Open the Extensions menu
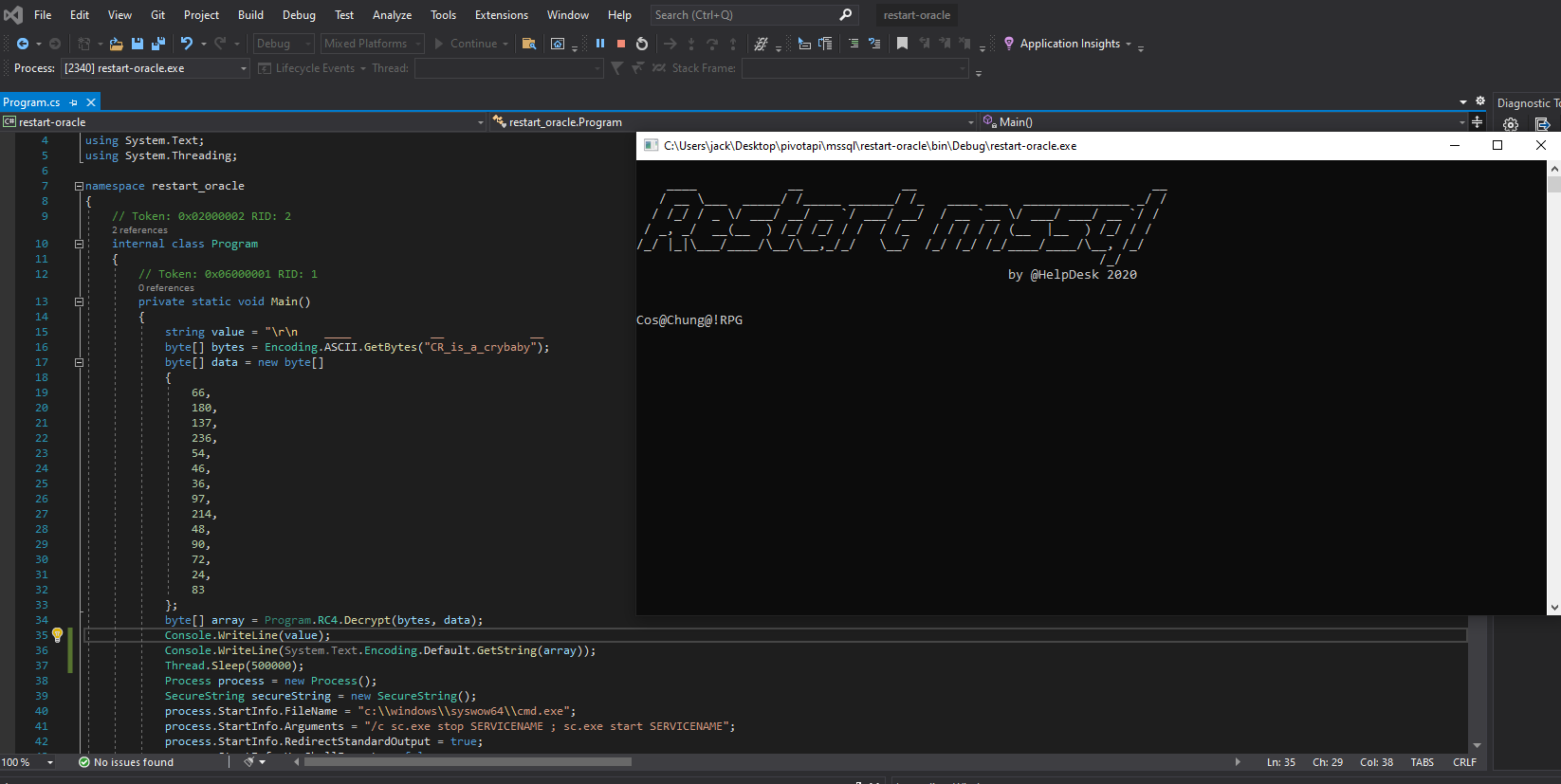The width and height of the screenshot is (1561, 784). tap(501, 15)
